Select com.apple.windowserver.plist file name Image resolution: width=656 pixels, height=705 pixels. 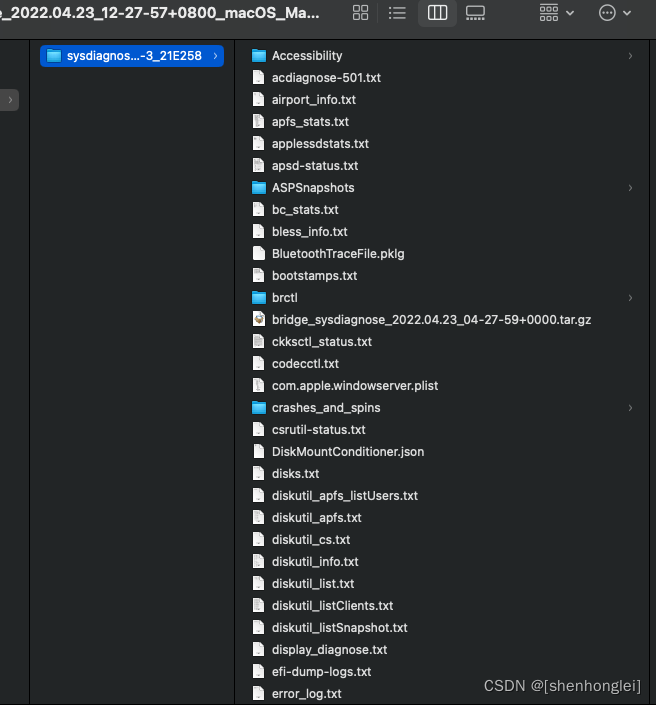pos(355,386)
